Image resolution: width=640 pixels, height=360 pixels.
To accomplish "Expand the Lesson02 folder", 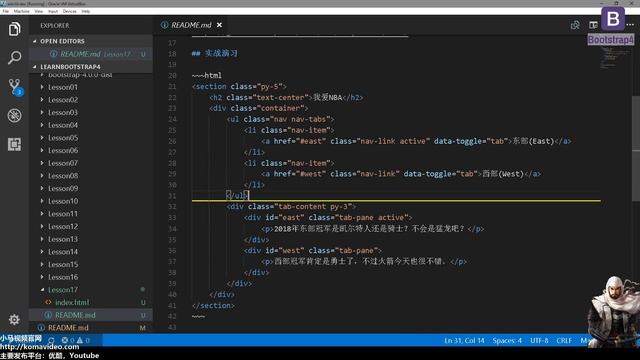I will tap(42, 100).
